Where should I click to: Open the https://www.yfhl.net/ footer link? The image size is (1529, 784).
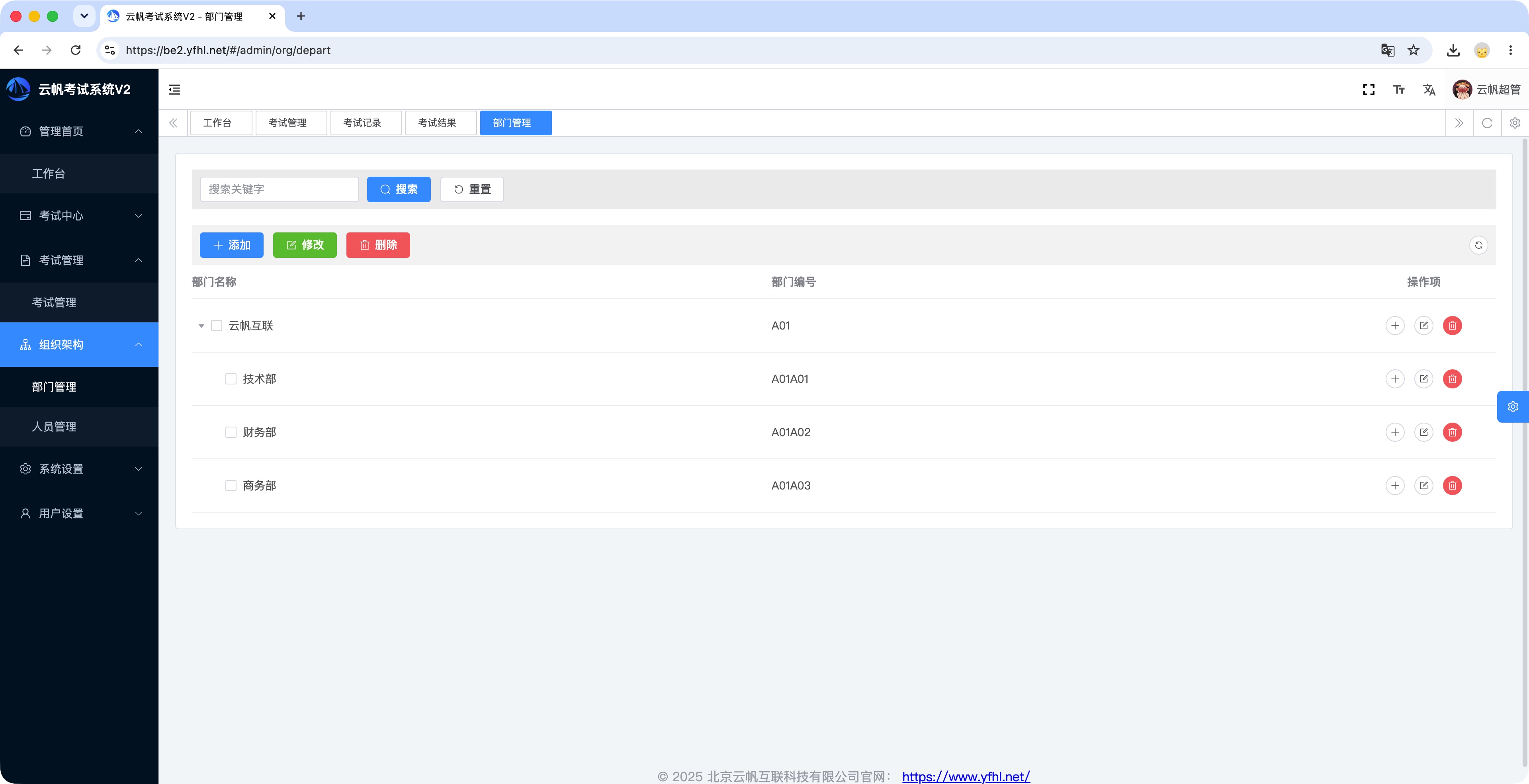tap(966, 776)
